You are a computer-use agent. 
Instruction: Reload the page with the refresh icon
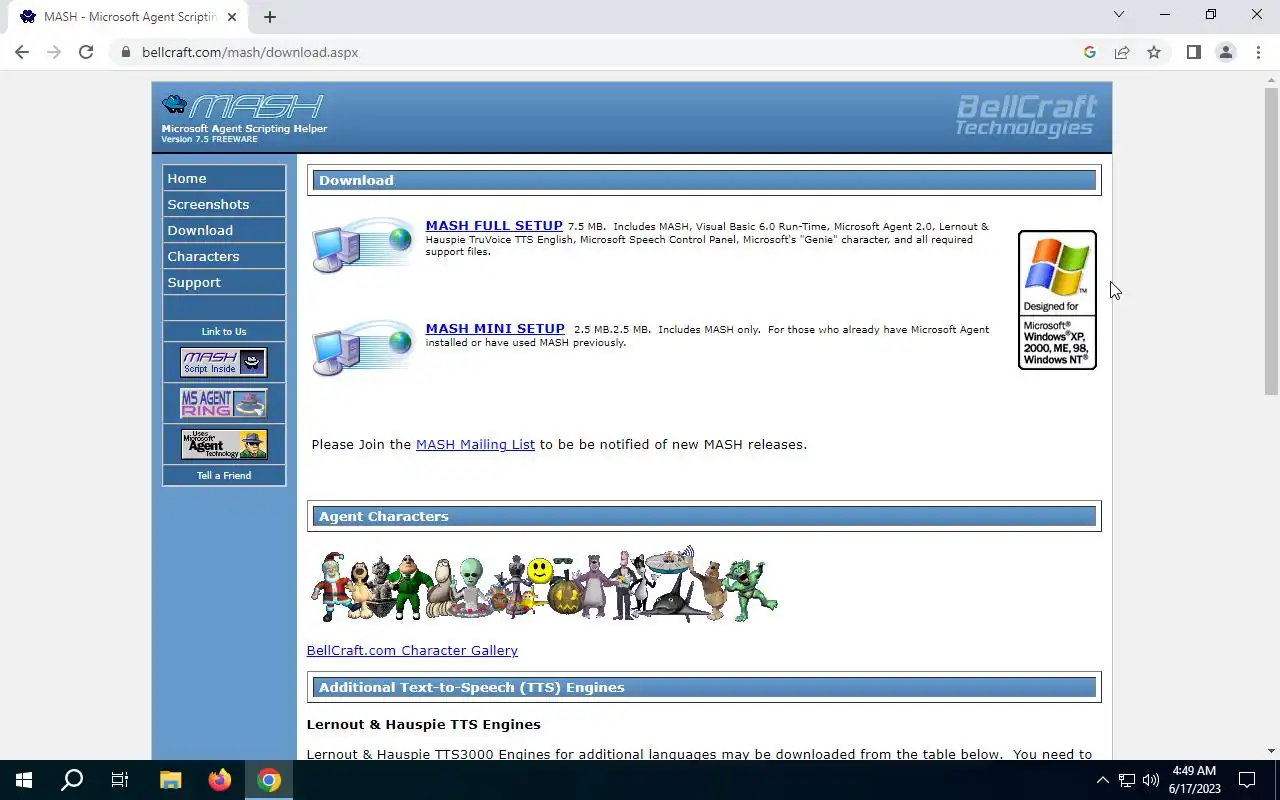pos(86,52)
